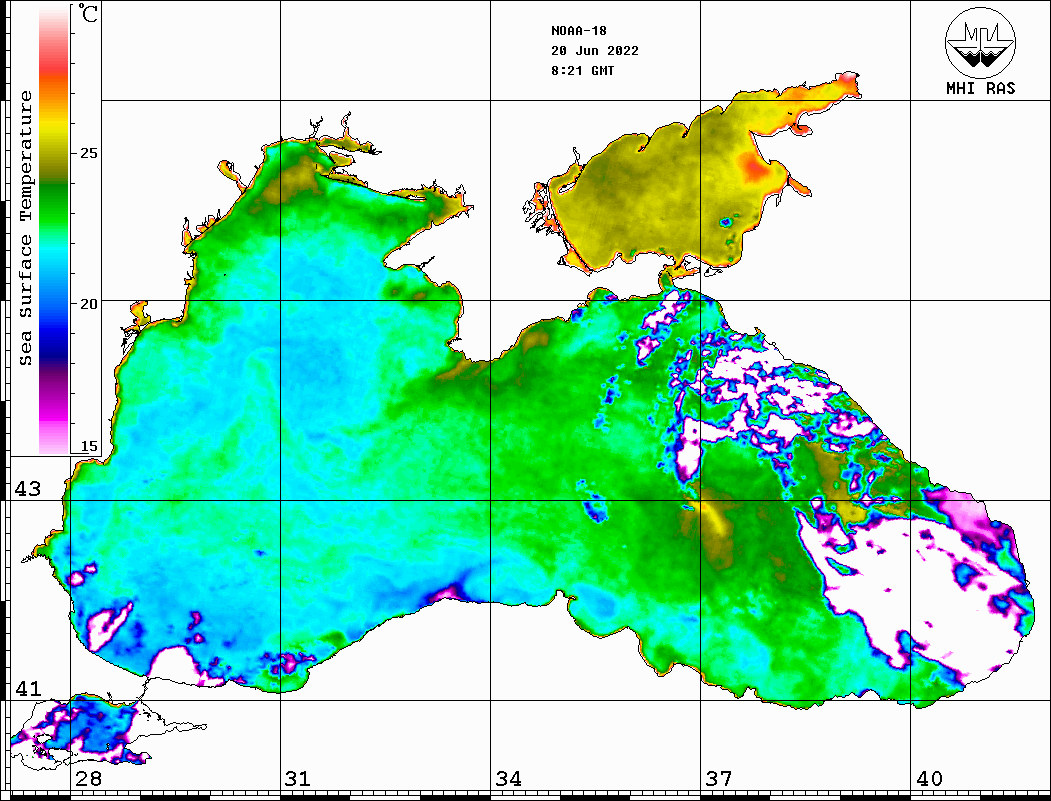The image size is (1051, 801).
Task: Click the time "8:21 GMT"
Action: 582,71
